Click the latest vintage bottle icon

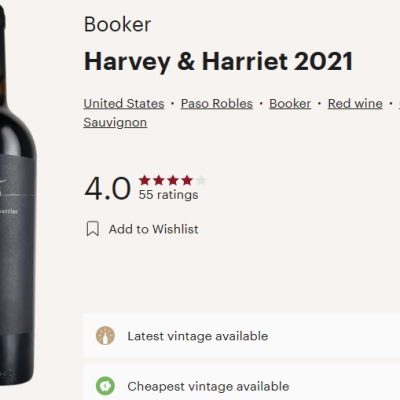click(105, 336)
